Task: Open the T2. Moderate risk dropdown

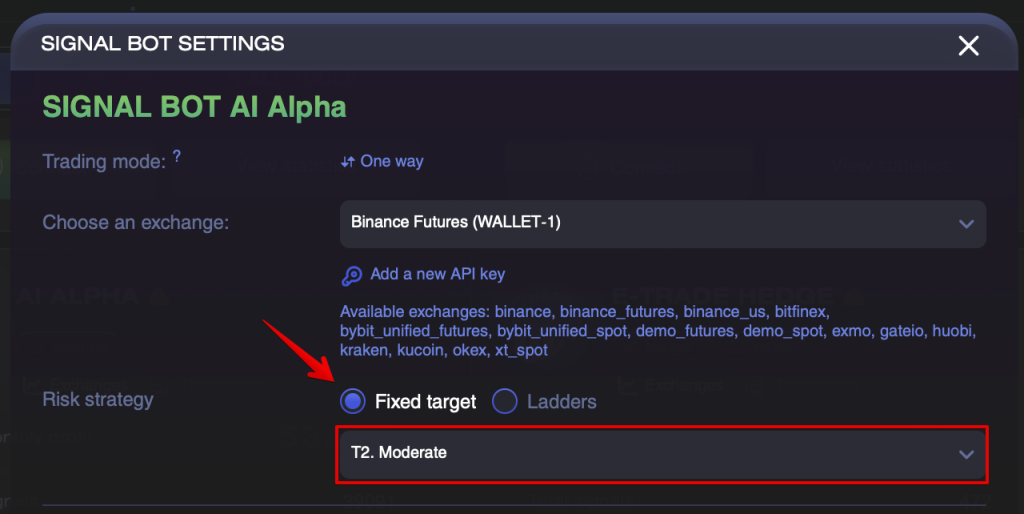Action: (x=662, y=454)
